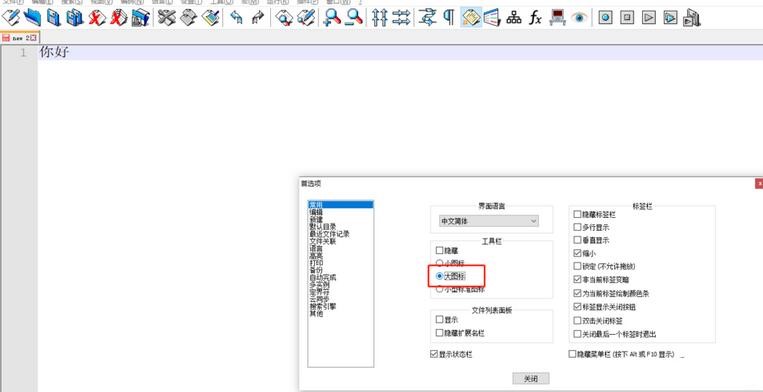Click the macro playback icon
This screenshot has height=392, width=763.
click(649, 18)
